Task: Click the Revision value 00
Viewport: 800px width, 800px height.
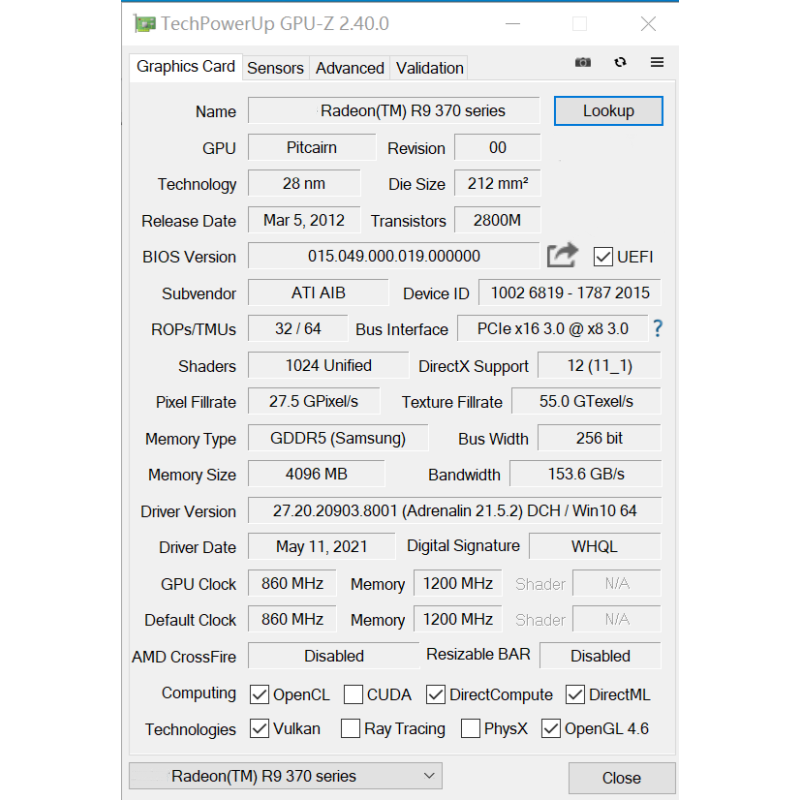Action: click(x=497, y=147)
